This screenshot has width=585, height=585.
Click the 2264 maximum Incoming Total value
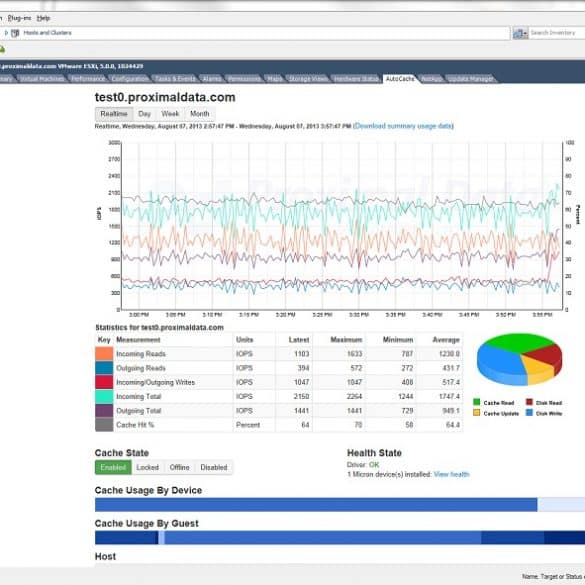coord(354,396)
